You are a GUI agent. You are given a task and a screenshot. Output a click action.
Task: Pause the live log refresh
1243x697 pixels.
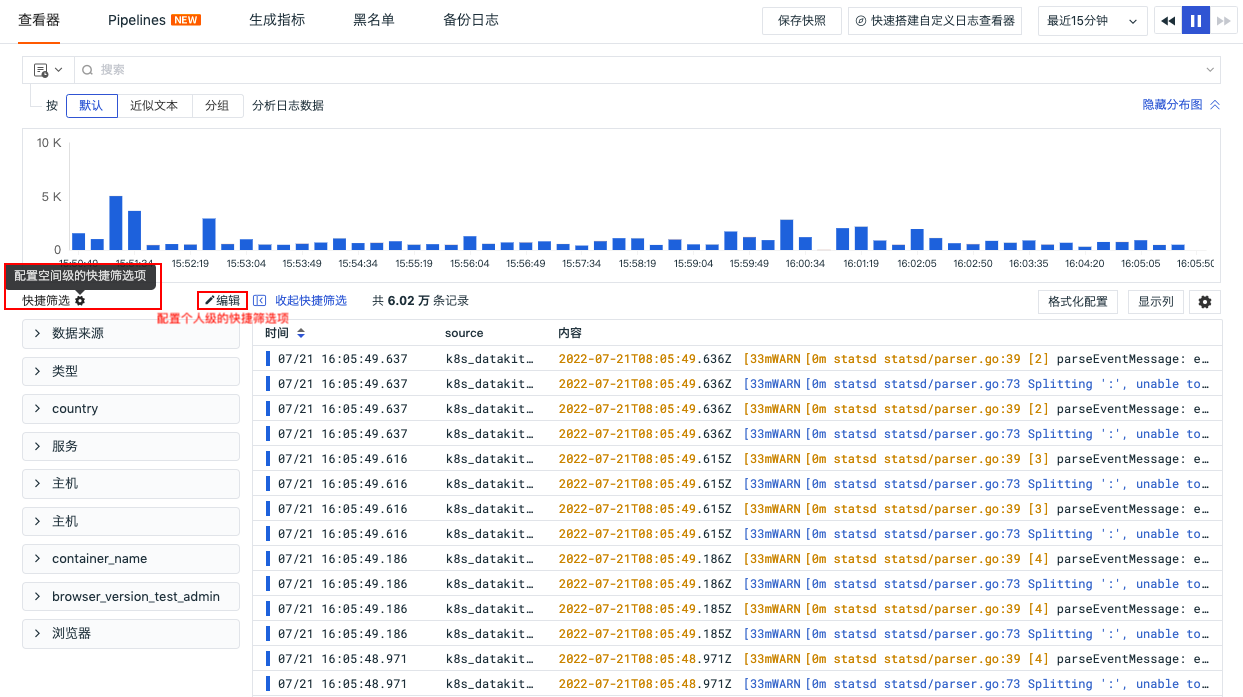[1196, 21]
